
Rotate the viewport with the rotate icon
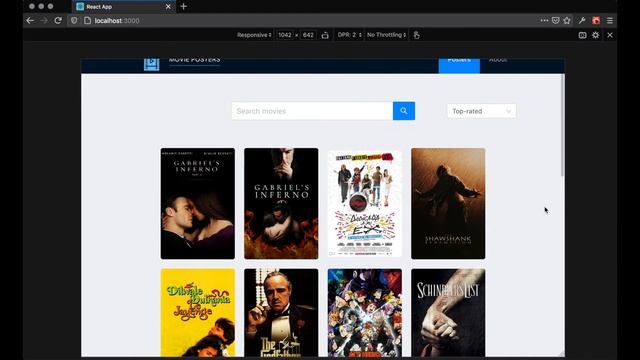pos(325,35)
